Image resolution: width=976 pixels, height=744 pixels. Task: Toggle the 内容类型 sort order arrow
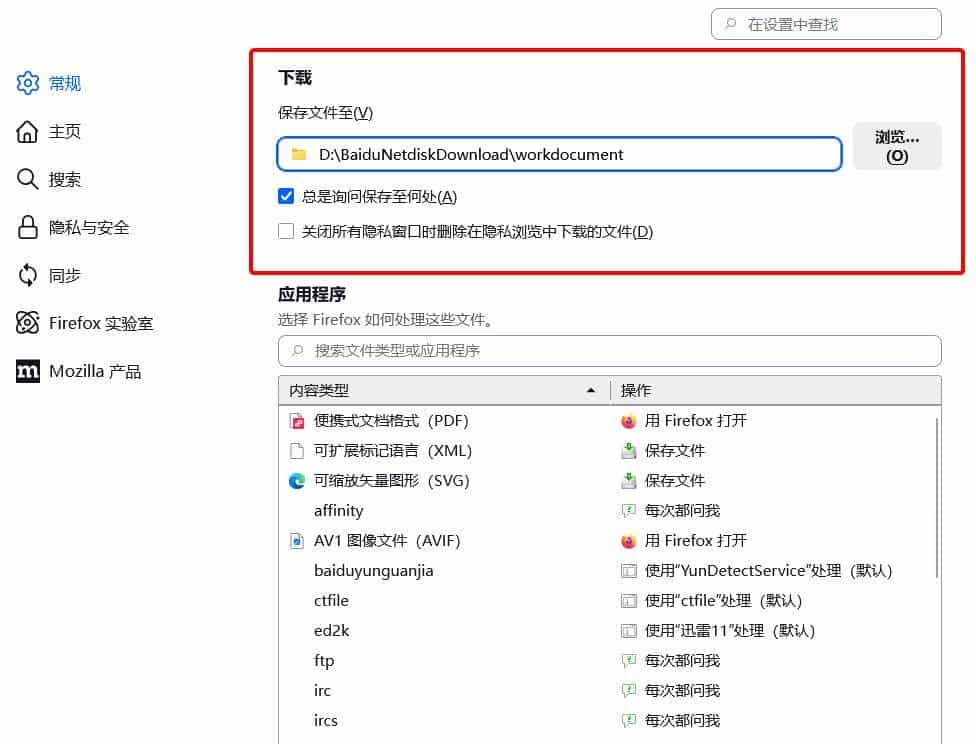click(x=590, y=390)
